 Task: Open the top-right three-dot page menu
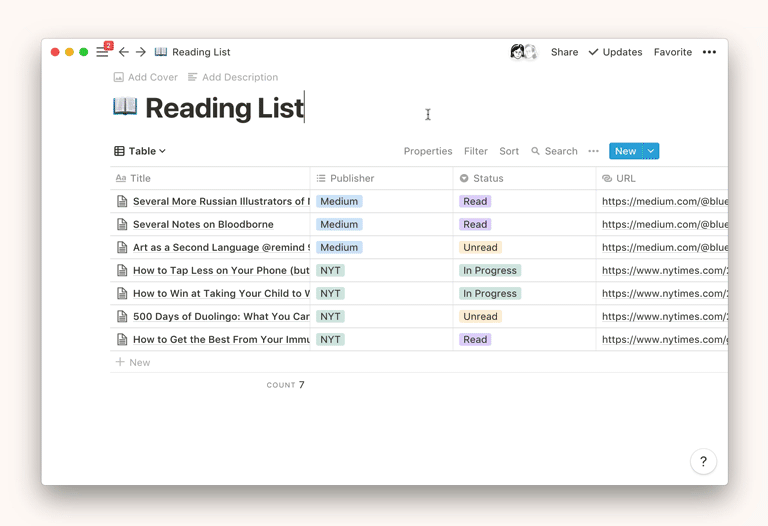point(709,52)
